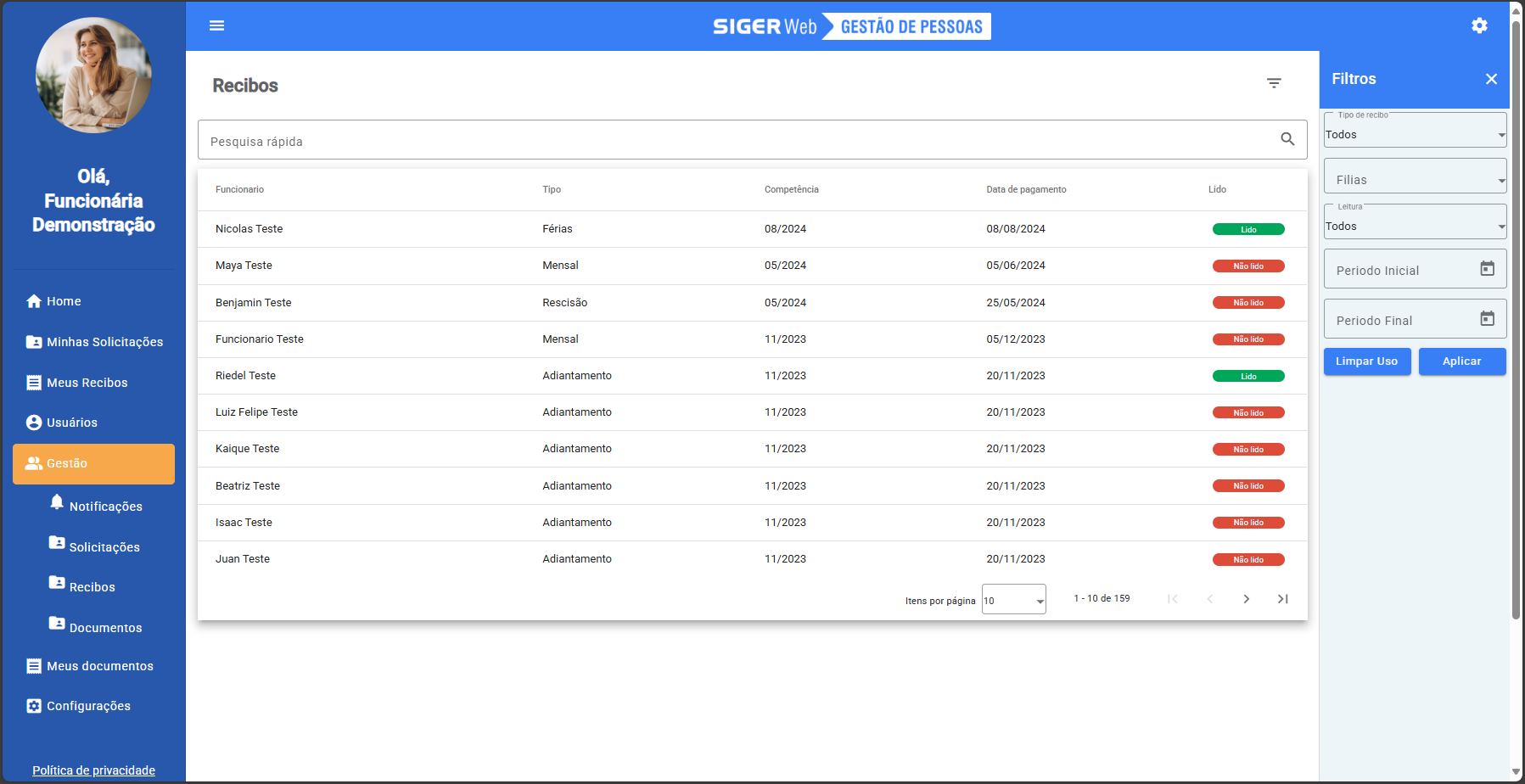Toggle the filter list icon beside Recibos
Image resolution: width=1525 pixels, height=784 pixels.
pyautogui.click(x=1274, y=83)
